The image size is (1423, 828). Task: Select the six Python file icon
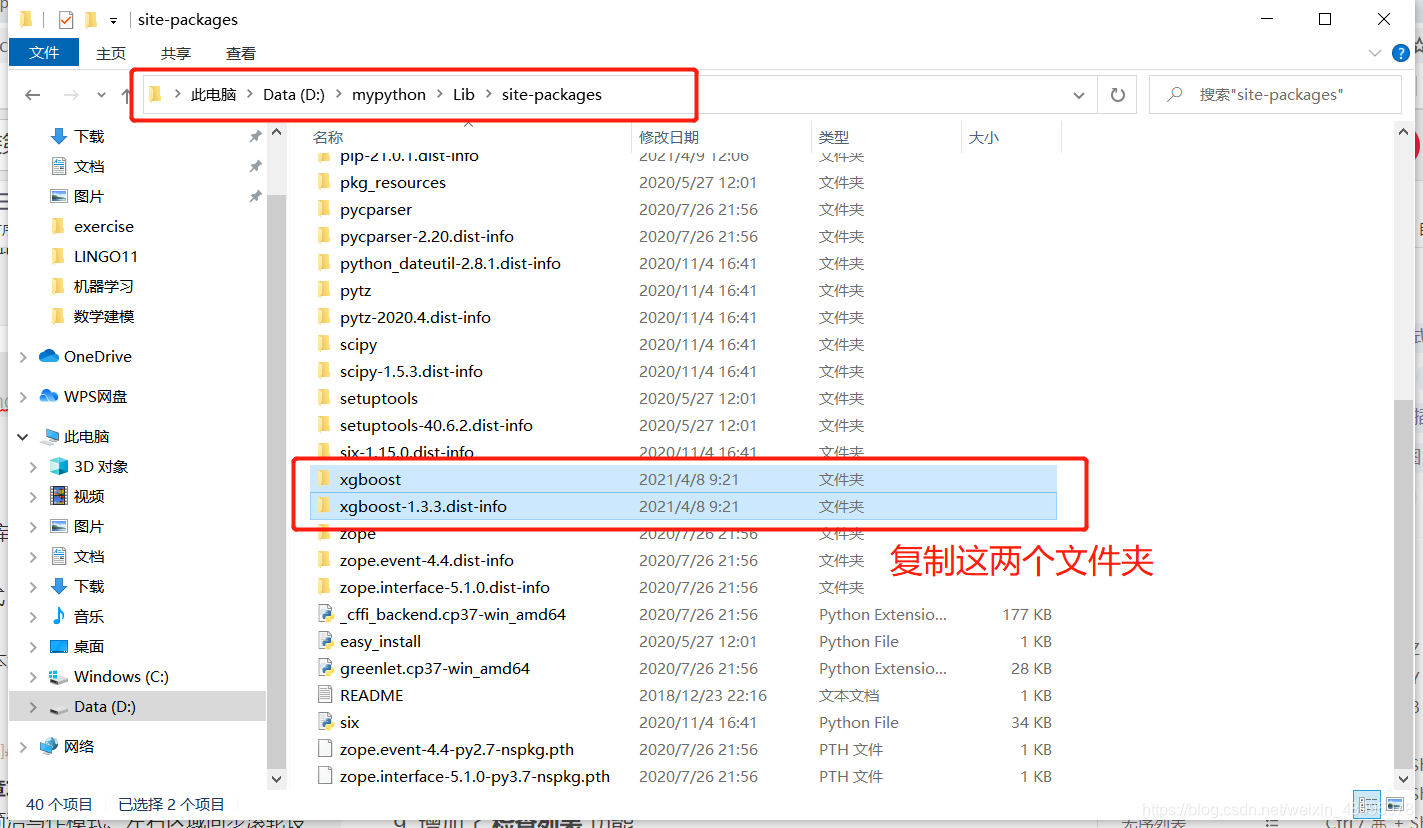pyautogui.click(x=324, y=722)
